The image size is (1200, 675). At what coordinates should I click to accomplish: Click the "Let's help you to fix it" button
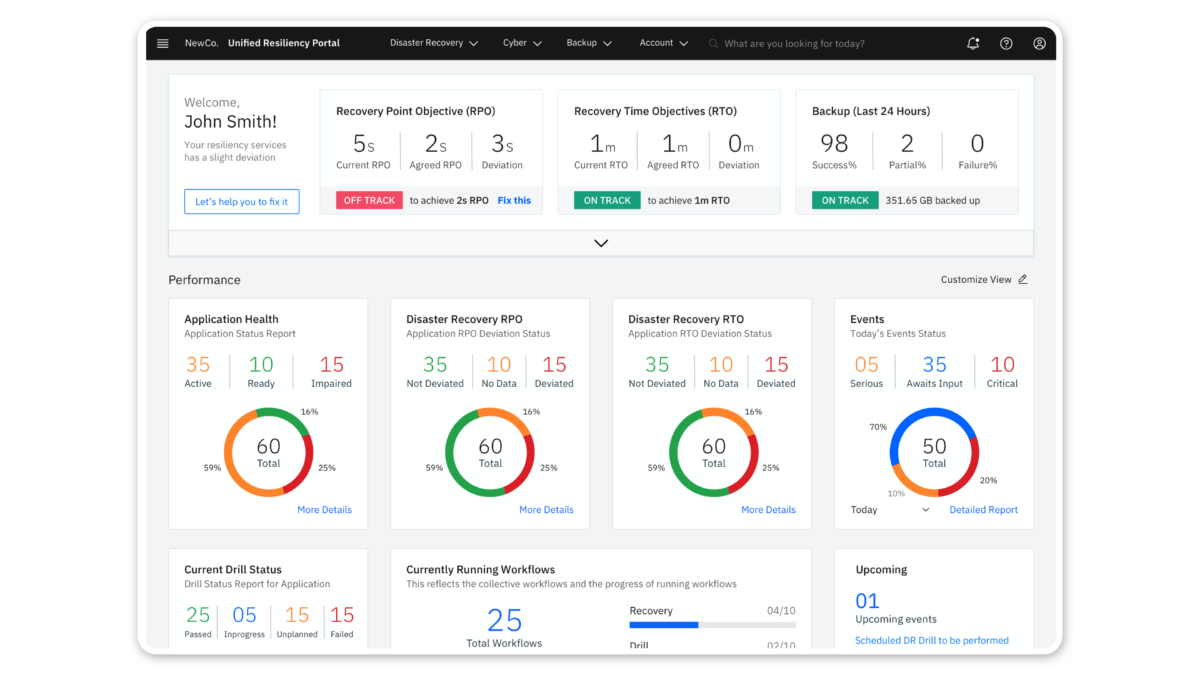click(x=241, y=202)
